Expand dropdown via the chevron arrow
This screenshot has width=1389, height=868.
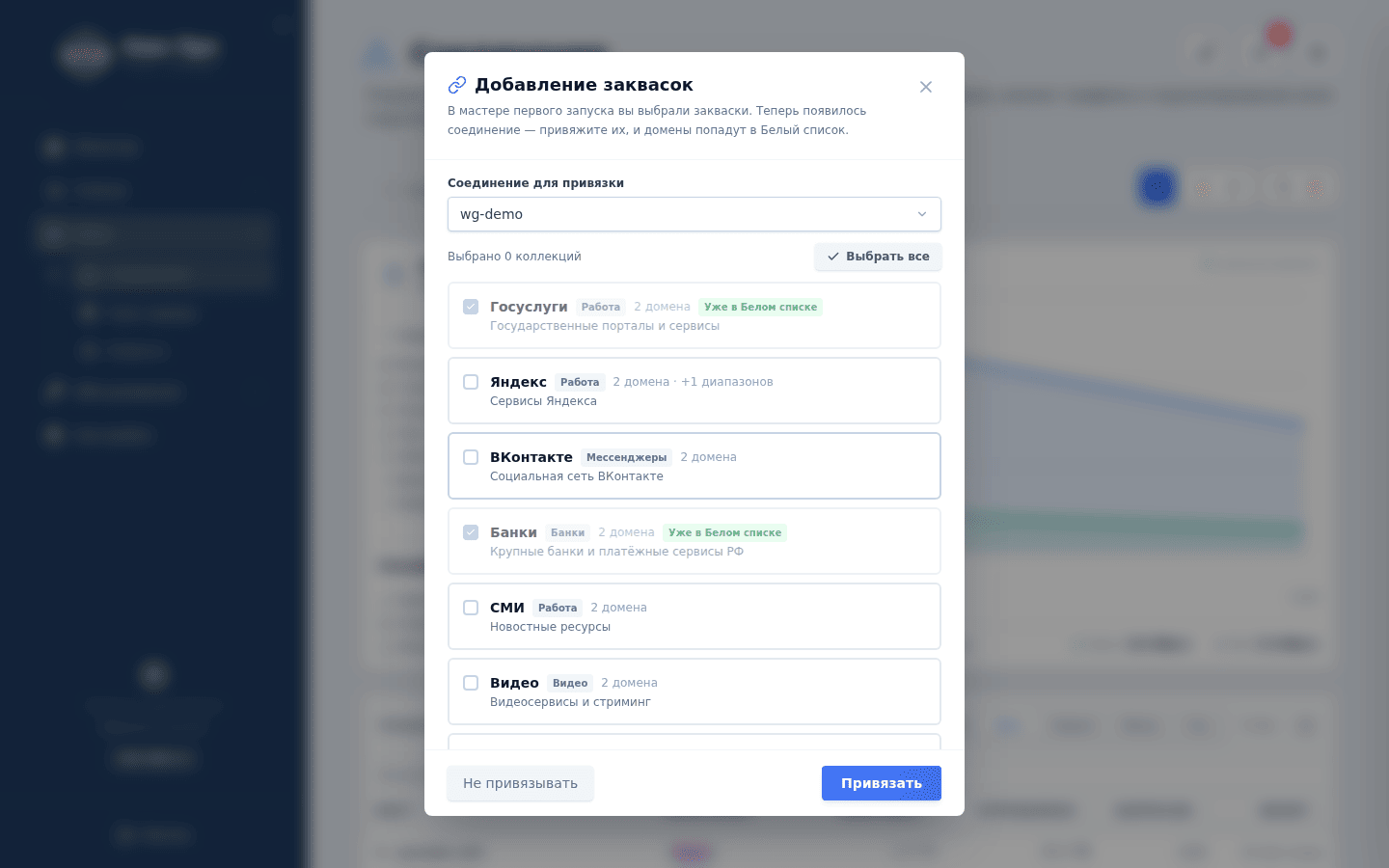click(922, 214)
